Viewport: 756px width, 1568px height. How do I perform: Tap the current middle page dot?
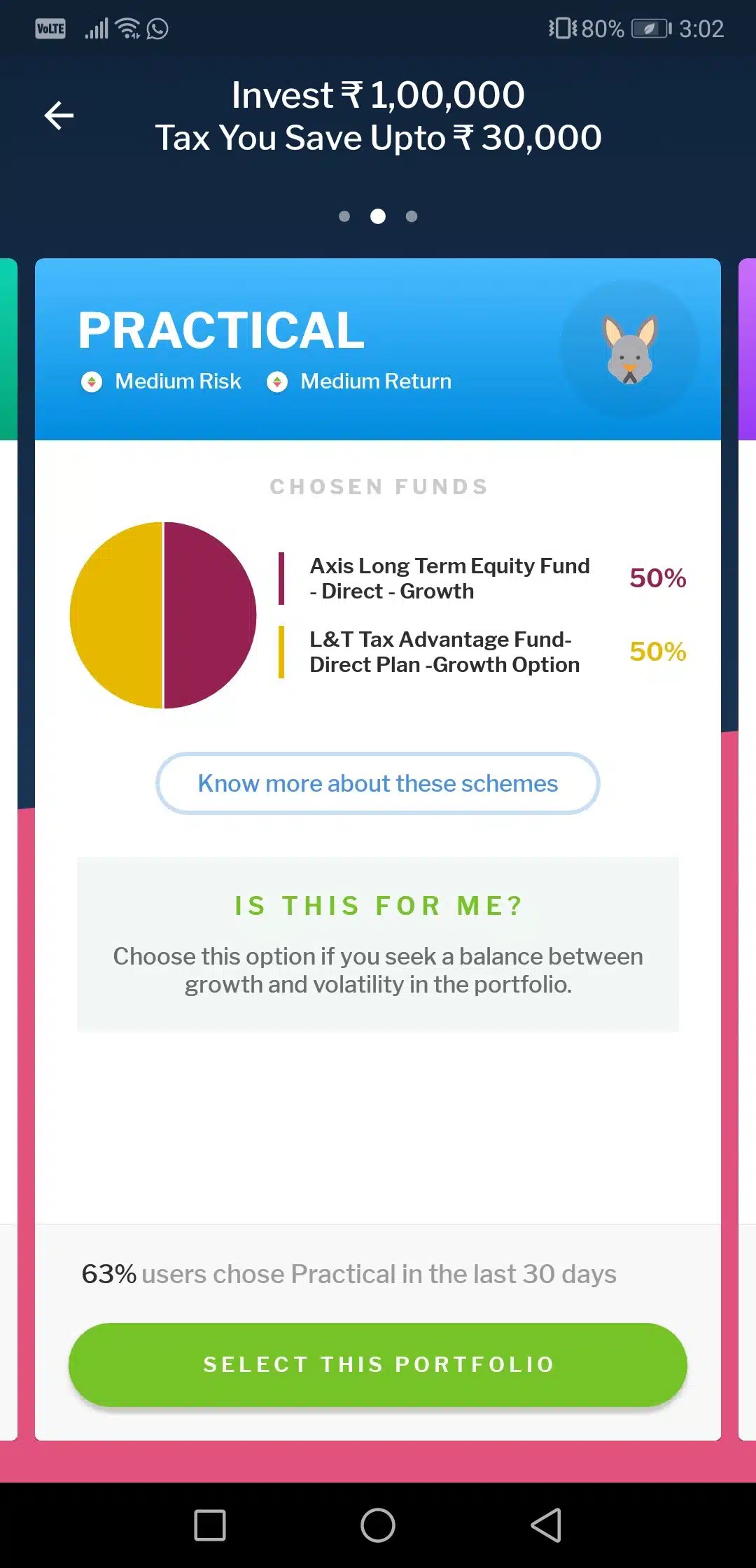378,216
